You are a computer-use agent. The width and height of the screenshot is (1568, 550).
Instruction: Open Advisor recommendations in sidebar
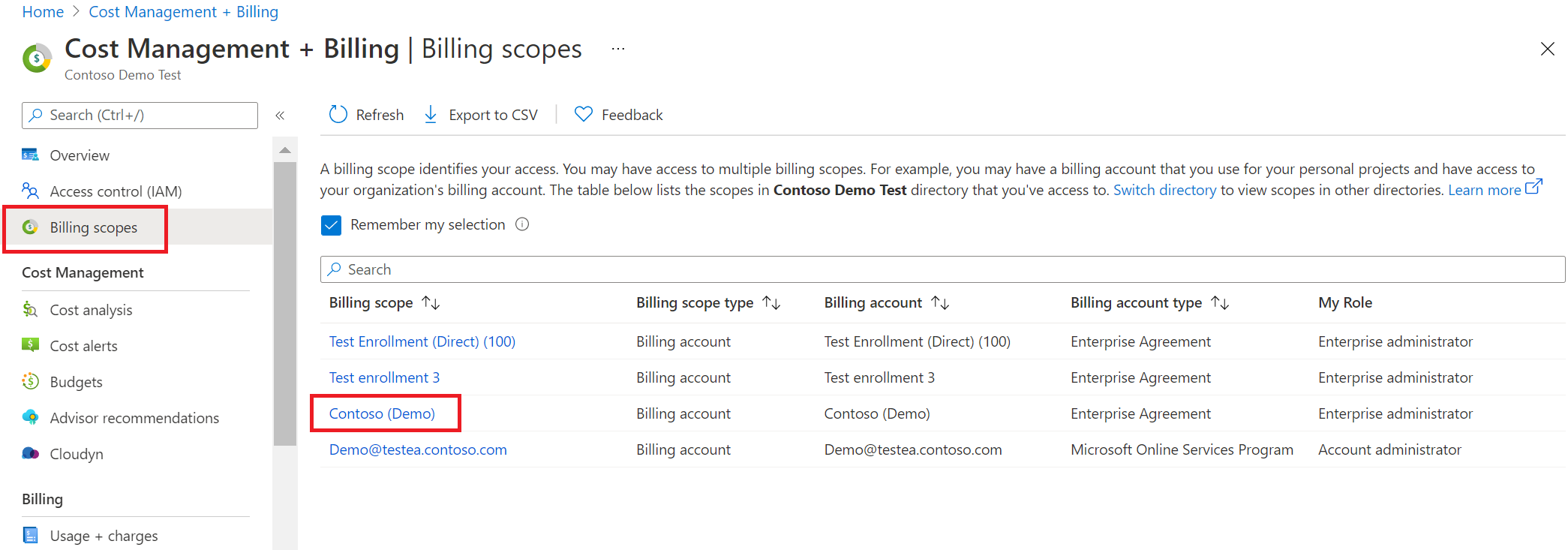[x=134, y=418]
